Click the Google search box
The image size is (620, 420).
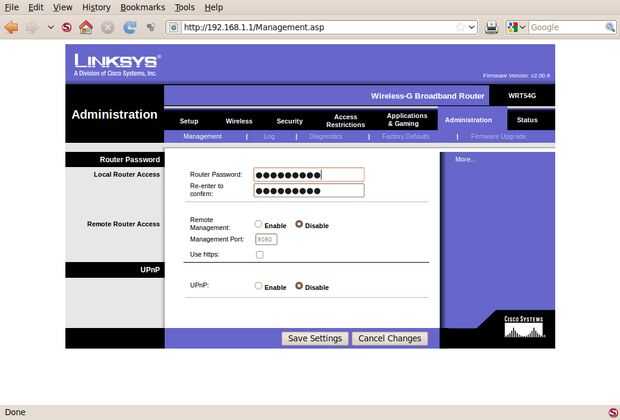[x=567, y=27]
